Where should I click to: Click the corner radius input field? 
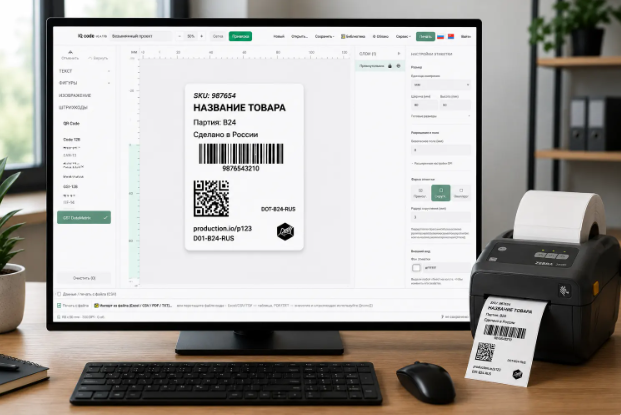click(441, 217)
